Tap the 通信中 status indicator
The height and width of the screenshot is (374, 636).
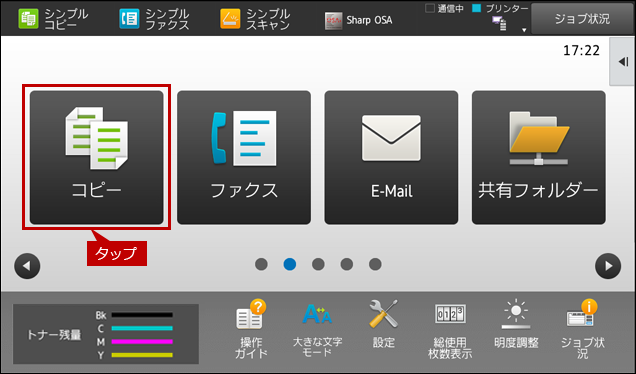445,8
